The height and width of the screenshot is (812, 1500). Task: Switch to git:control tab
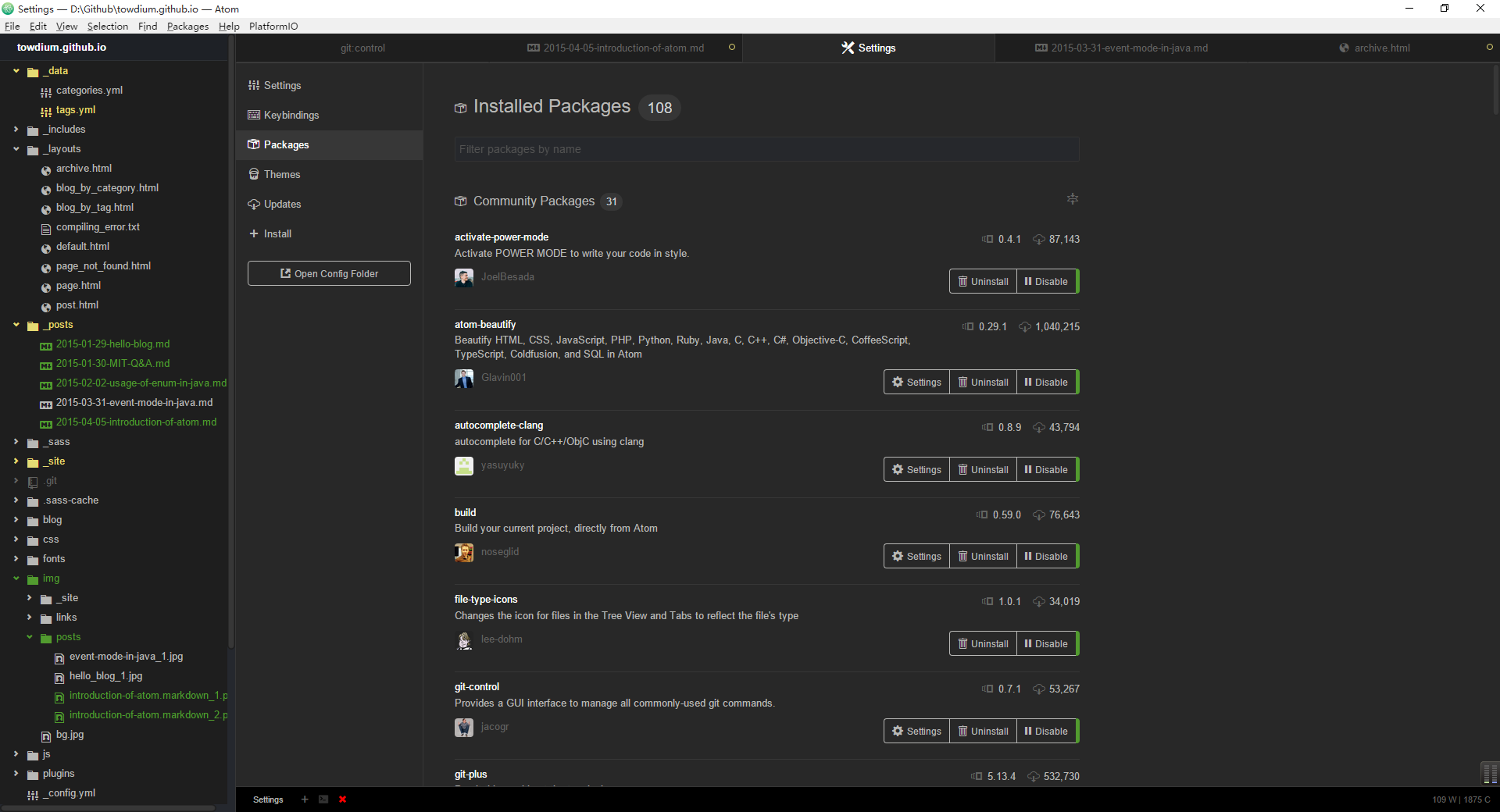coord(362,48)
